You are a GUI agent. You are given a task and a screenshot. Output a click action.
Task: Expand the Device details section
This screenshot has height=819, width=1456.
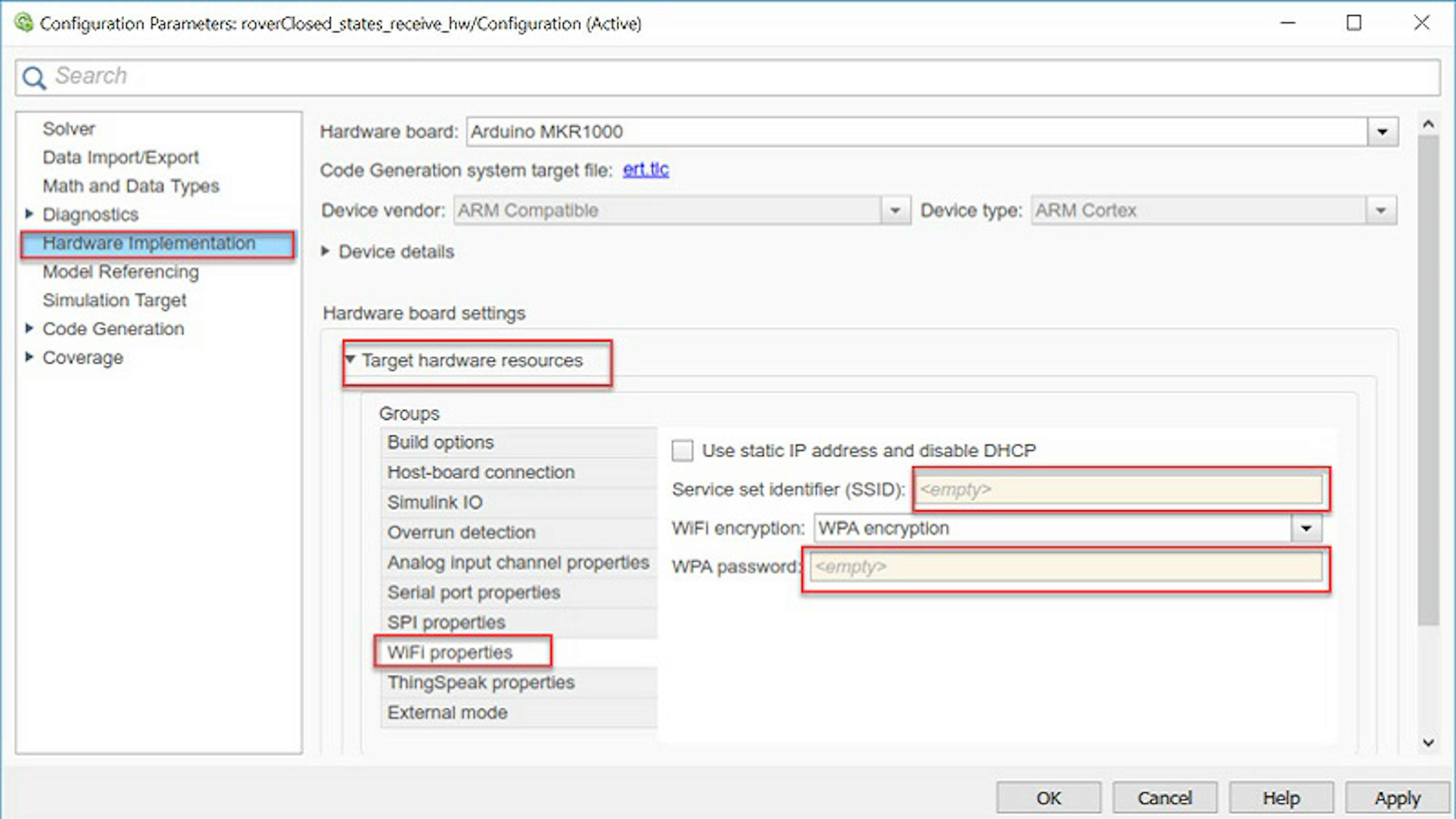pos(325,251)
